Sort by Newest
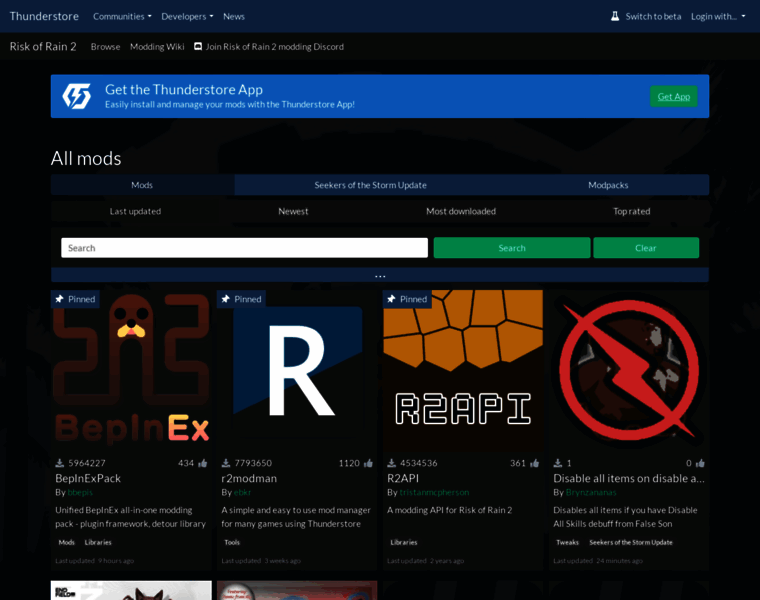The height and width of the screenshot is (600, 760). coord(293,211)
